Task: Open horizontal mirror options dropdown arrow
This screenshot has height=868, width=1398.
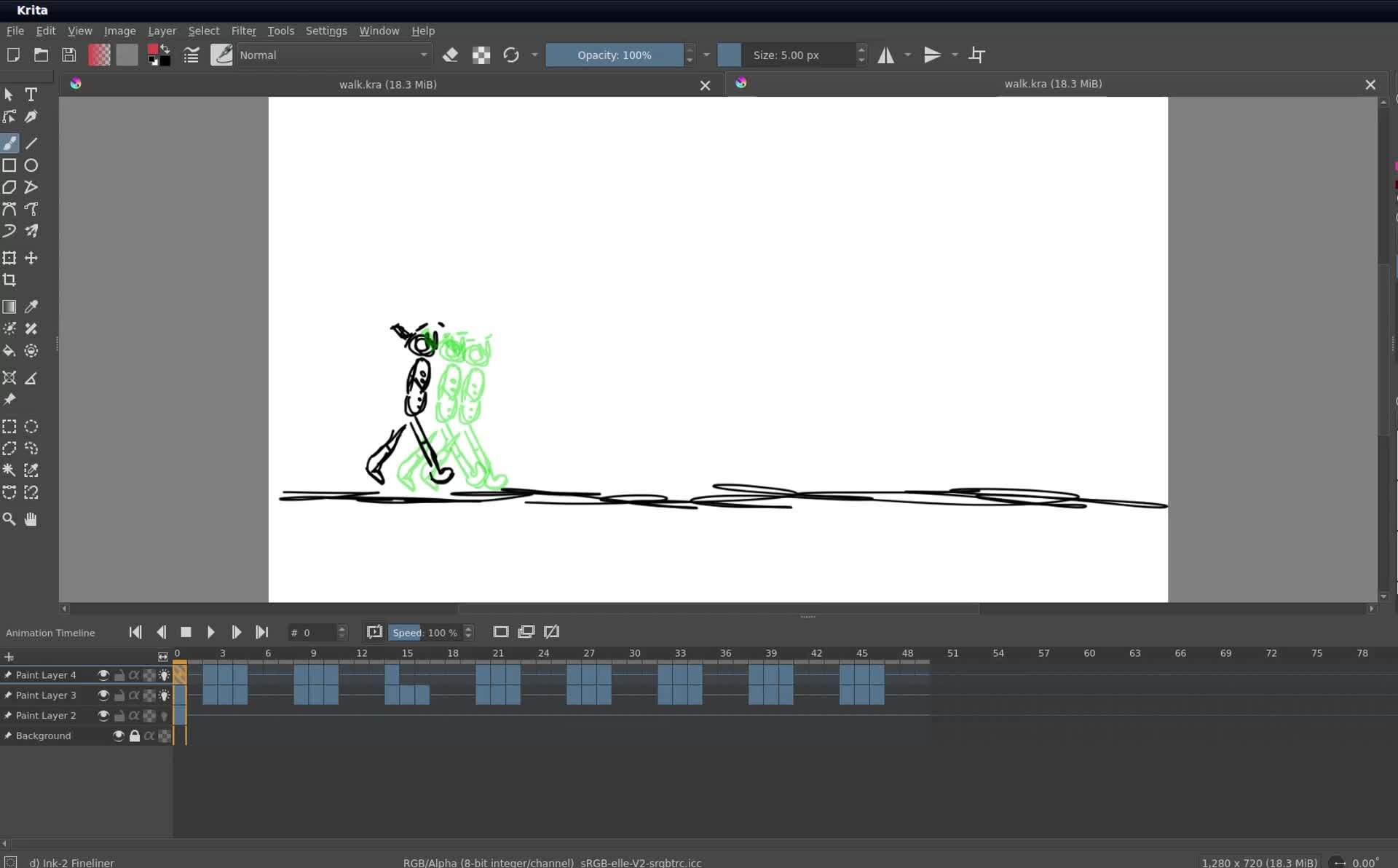Action: pos(908,55)
